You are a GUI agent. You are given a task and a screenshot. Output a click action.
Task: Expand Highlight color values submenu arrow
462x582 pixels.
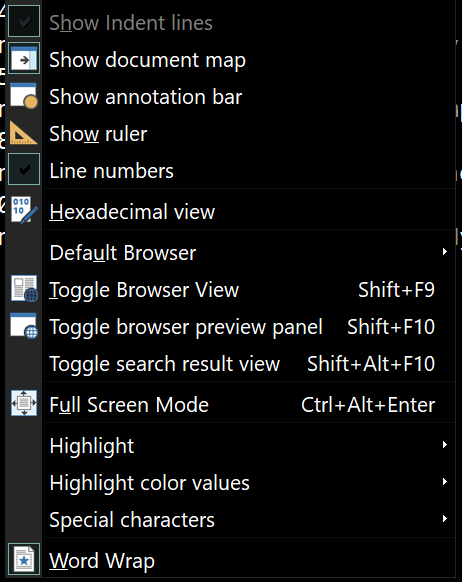click(445, 482)
